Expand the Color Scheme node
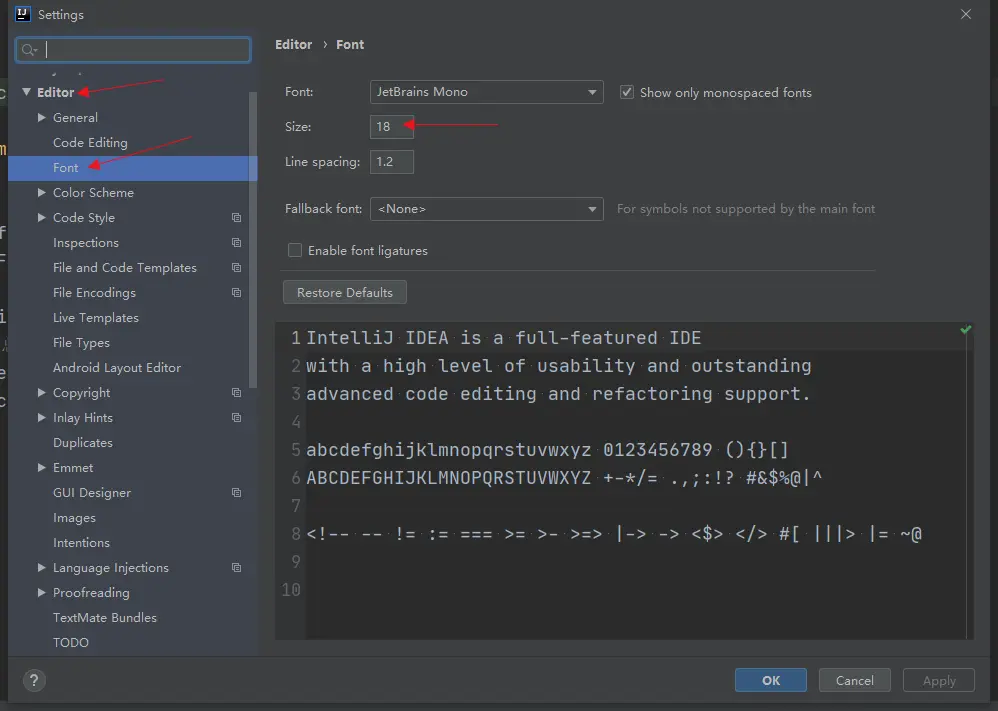This screenshot has width=998, height=711. [x=41, y=192]
